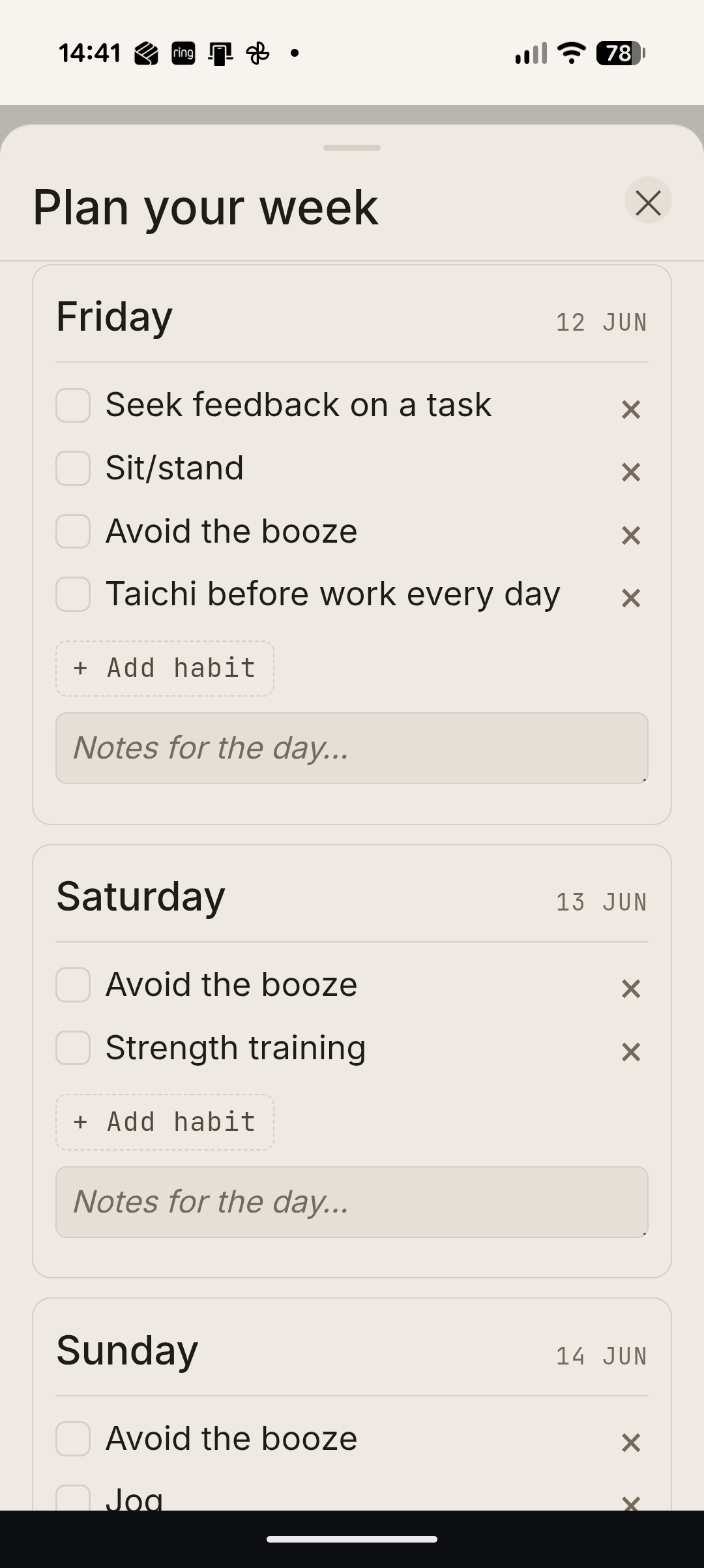This screenshot has height=1568, width=704.
Task: Focus Saturday's notes for the day field
Action: (352, 1202)
